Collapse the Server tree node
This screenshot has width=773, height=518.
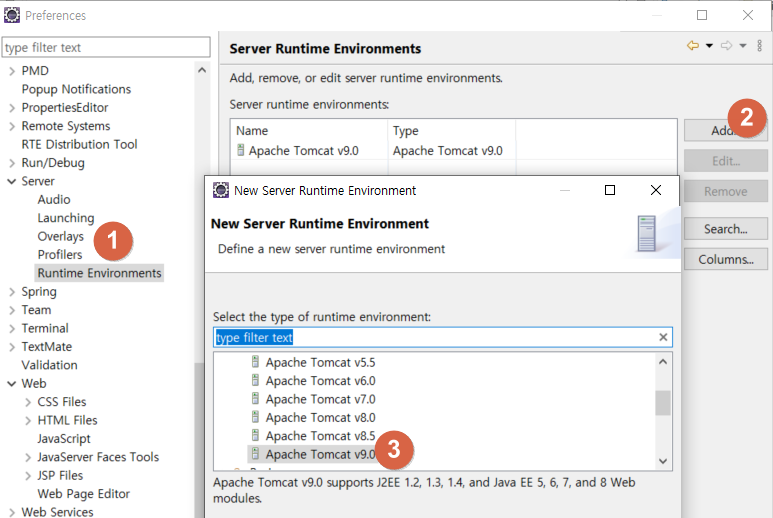coord(12,181)
